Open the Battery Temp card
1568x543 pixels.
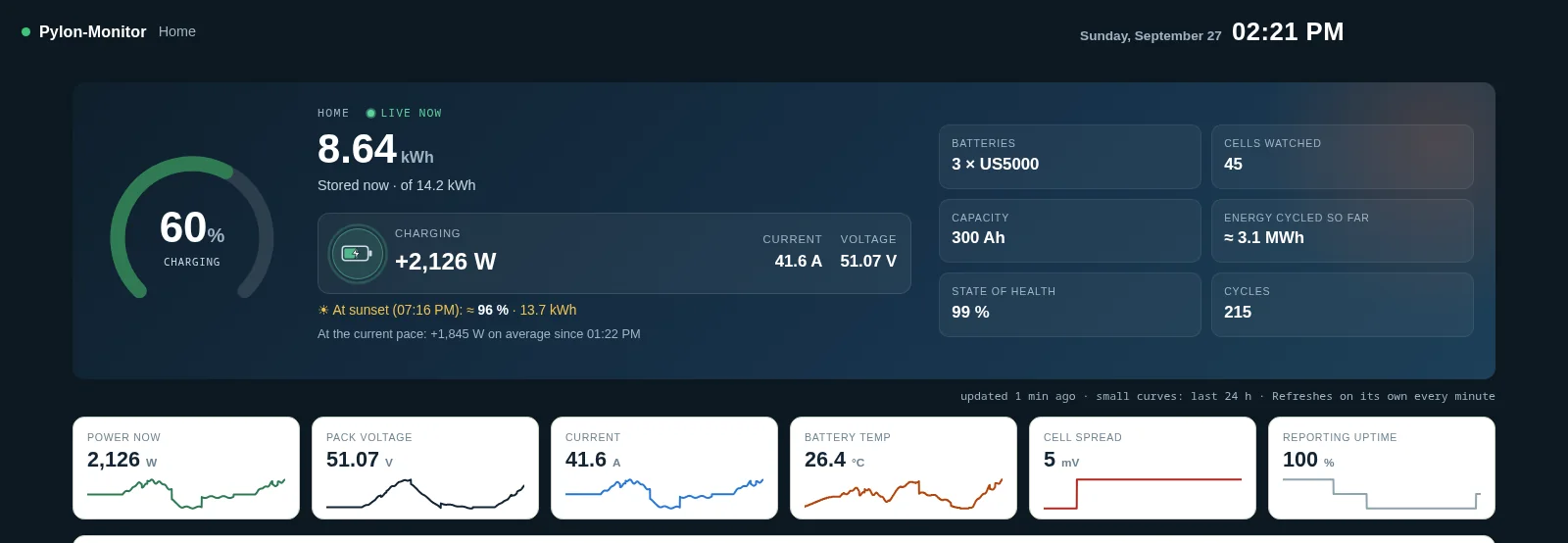click(904, 468)
